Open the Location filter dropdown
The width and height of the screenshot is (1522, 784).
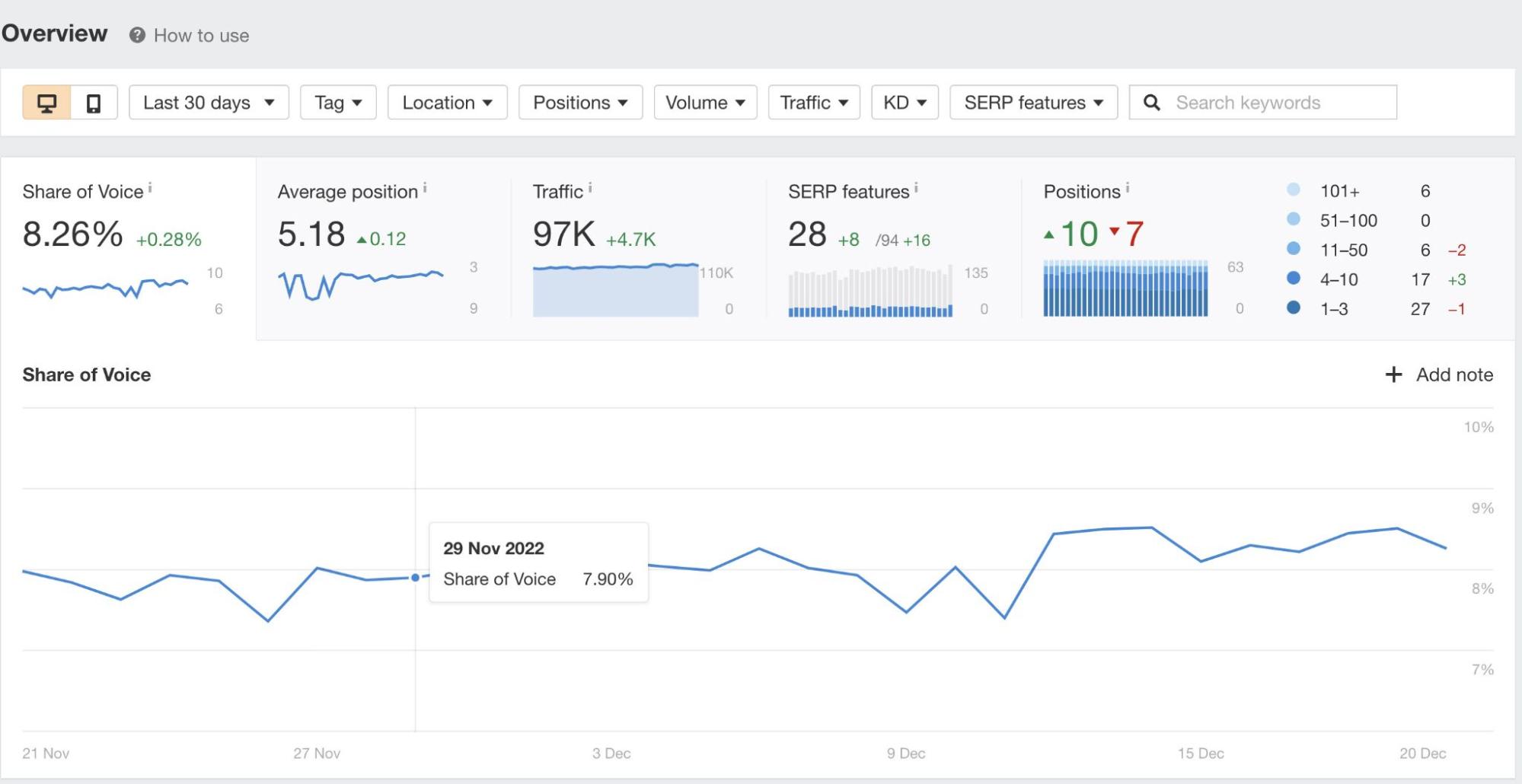[x=448, y=102]
